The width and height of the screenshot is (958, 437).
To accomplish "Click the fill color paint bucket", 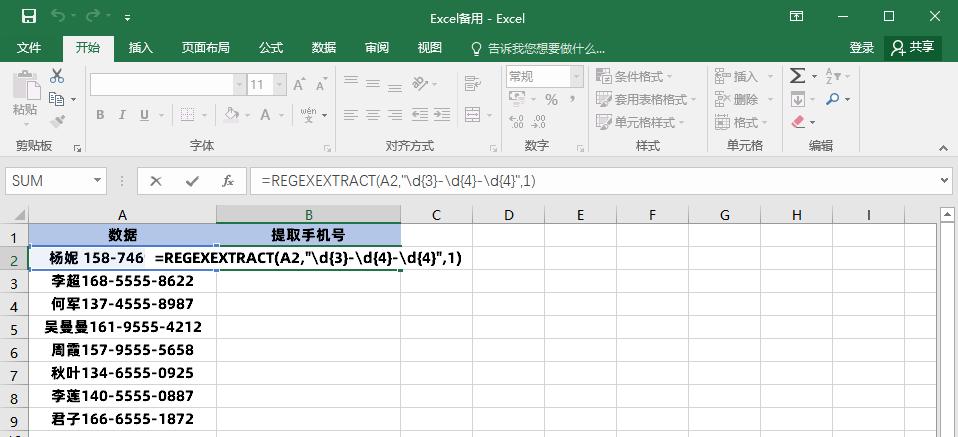I will 232,114.
